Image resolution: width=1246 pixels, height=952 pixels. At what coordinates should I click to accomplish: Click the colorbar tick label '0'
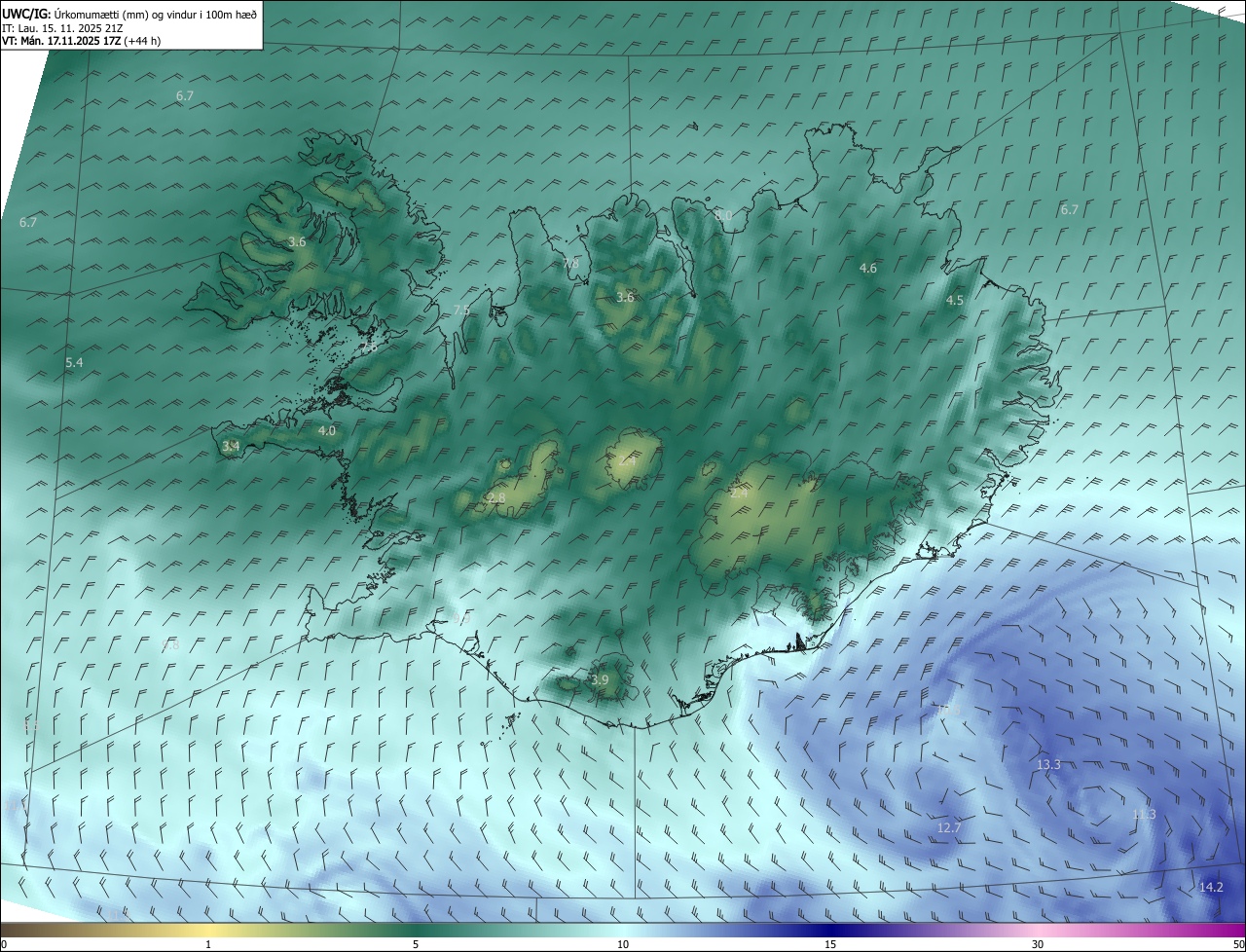(4, 944)
